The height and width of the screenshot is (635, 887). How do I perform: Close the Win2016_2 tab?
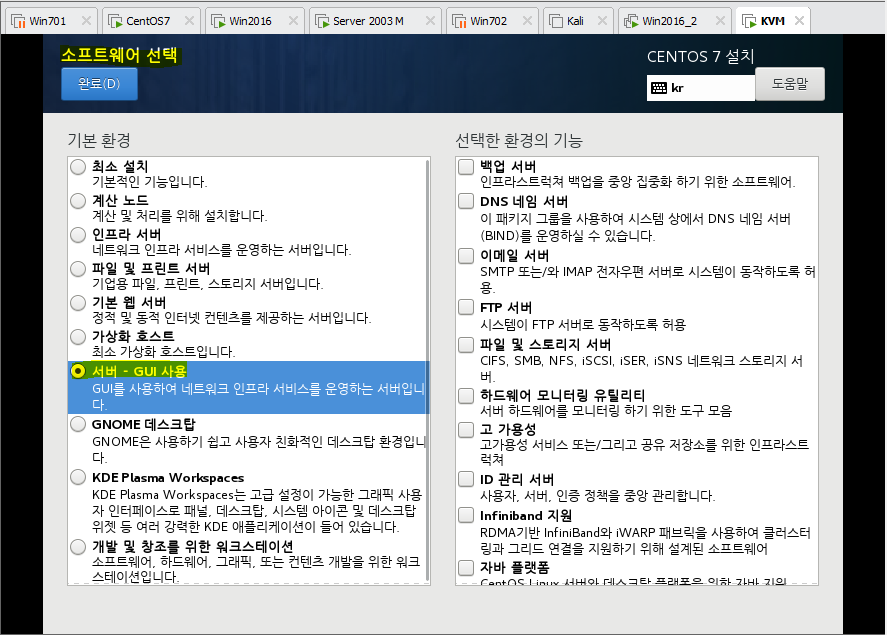(720, 21)
